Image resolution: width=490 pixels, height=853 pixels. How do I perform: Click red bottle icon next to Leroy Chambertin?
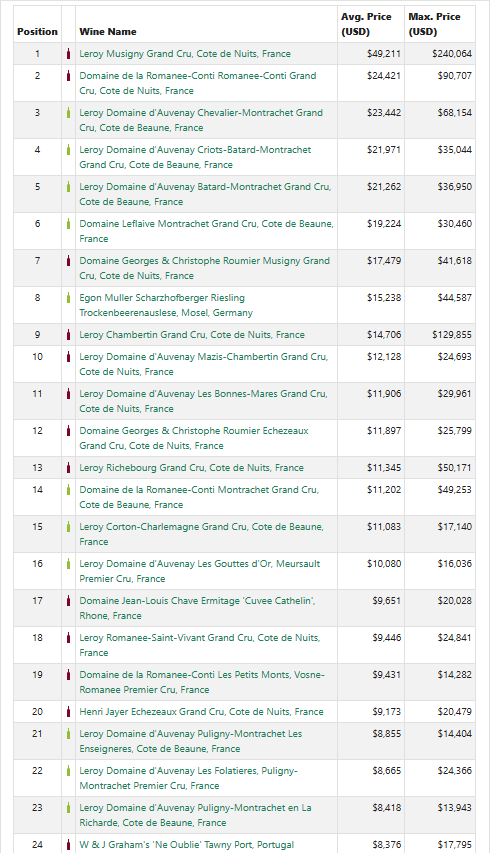[69, 335]
